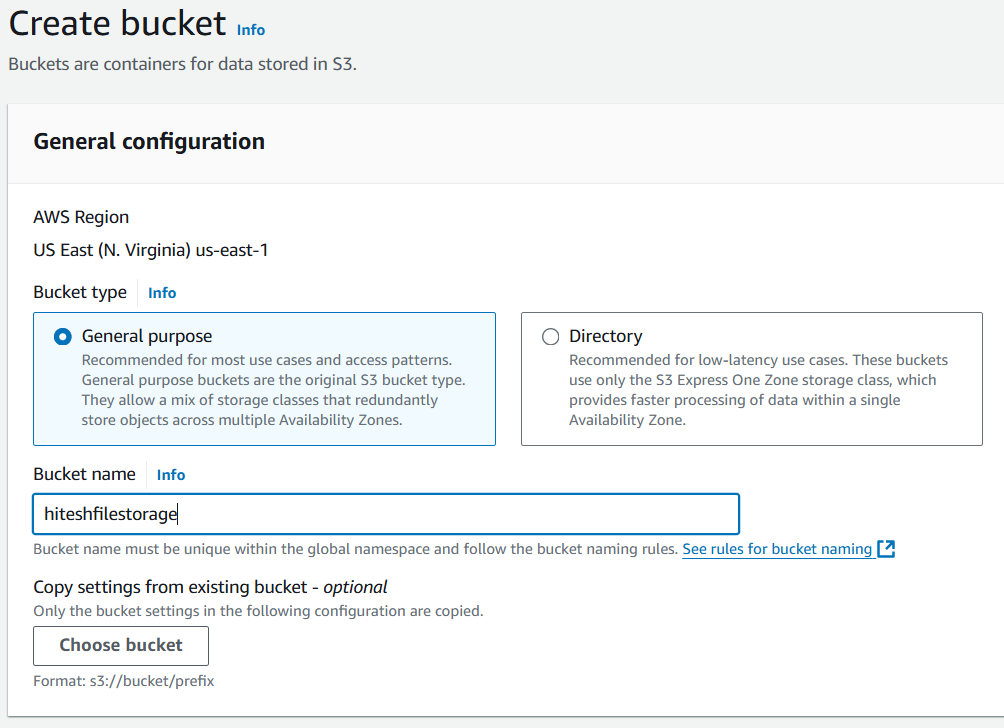1004x728 pixels.
Task: Select the Directory bucket type radio button
Action: (x=550, y=337)
